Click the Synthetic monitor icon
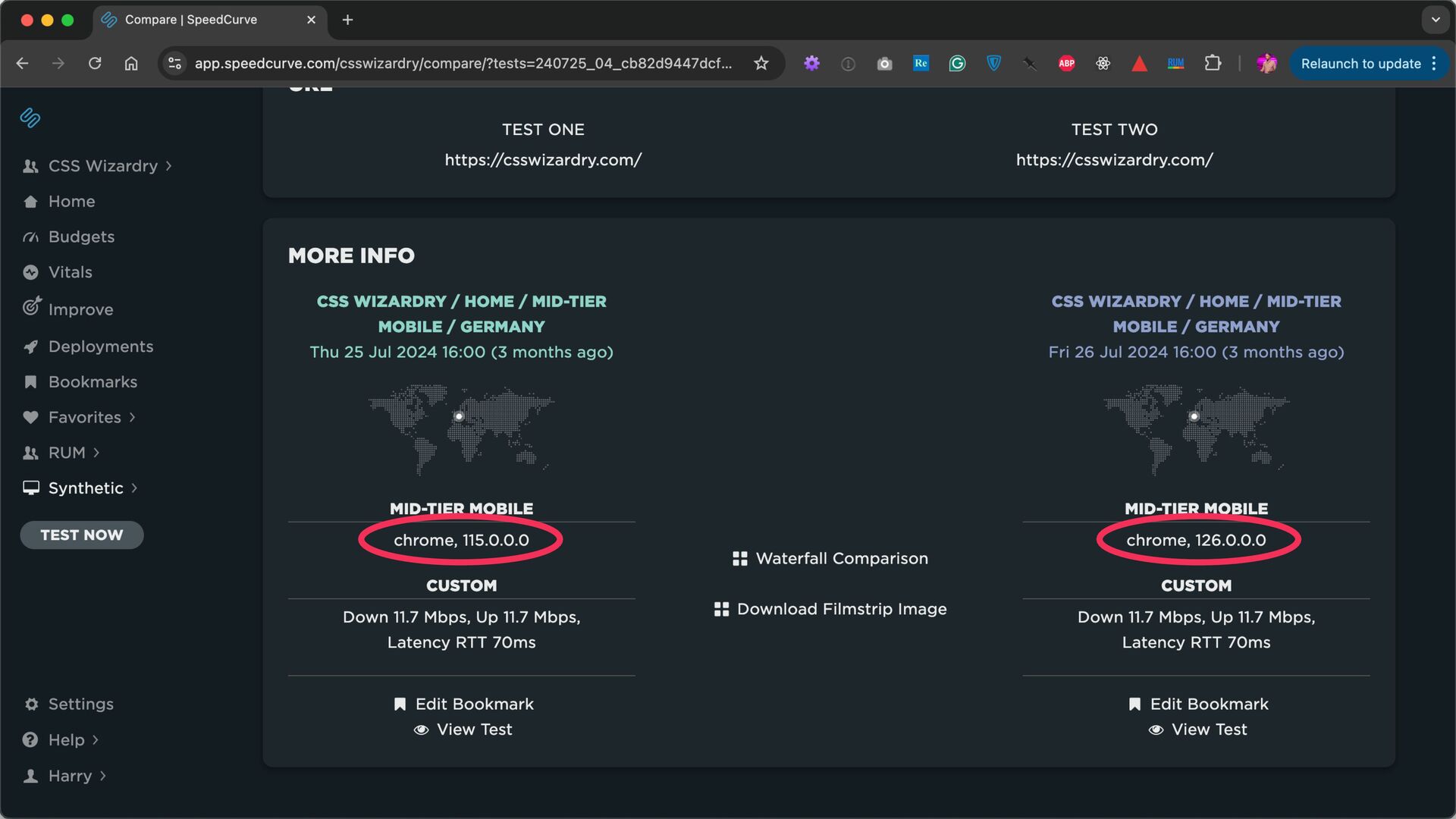The height and width of the screenshot is (819, 1456). [x=31, y=488]
